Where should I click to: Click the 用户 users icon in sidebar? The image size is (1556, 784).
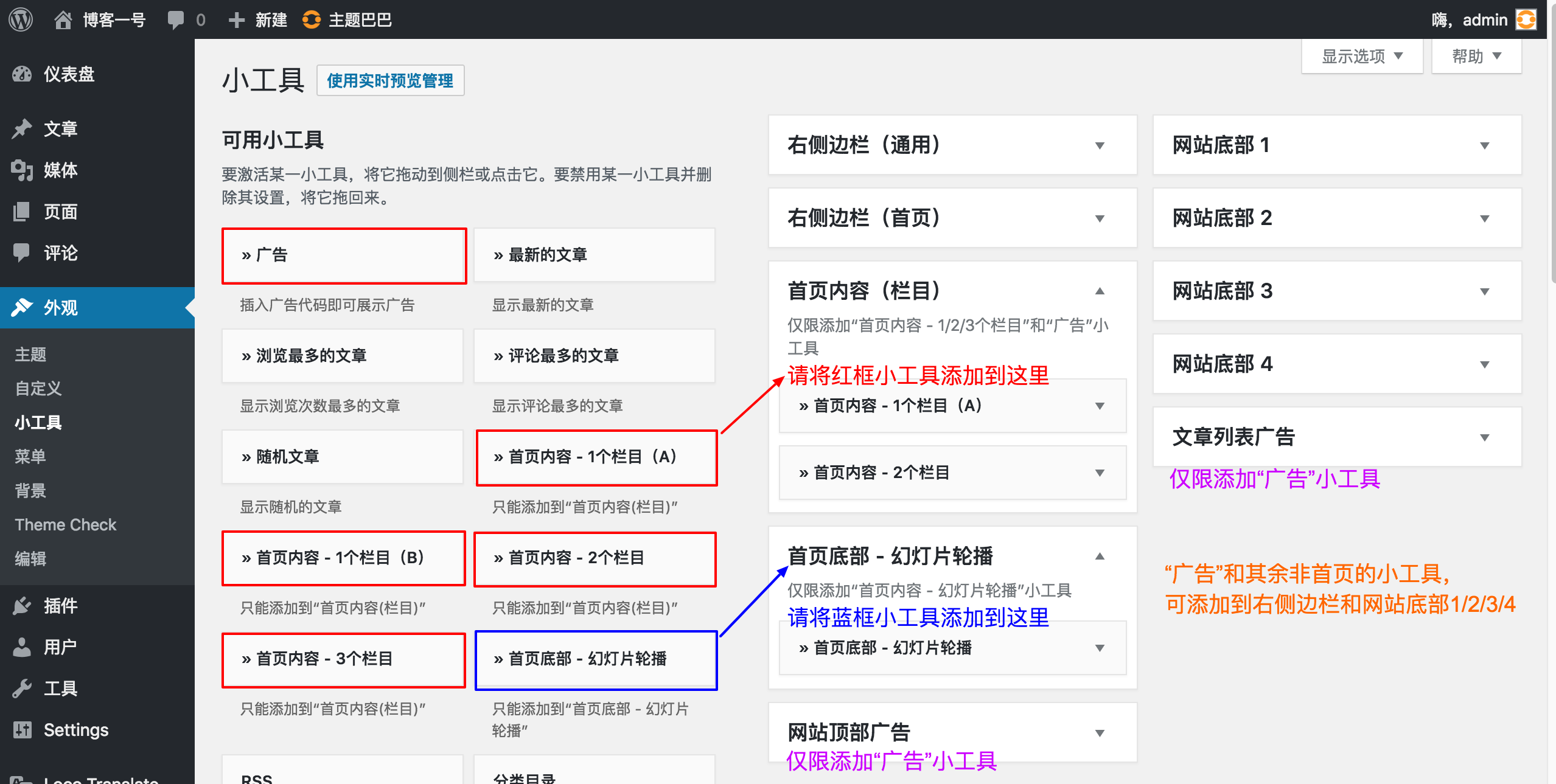point(22,647)
